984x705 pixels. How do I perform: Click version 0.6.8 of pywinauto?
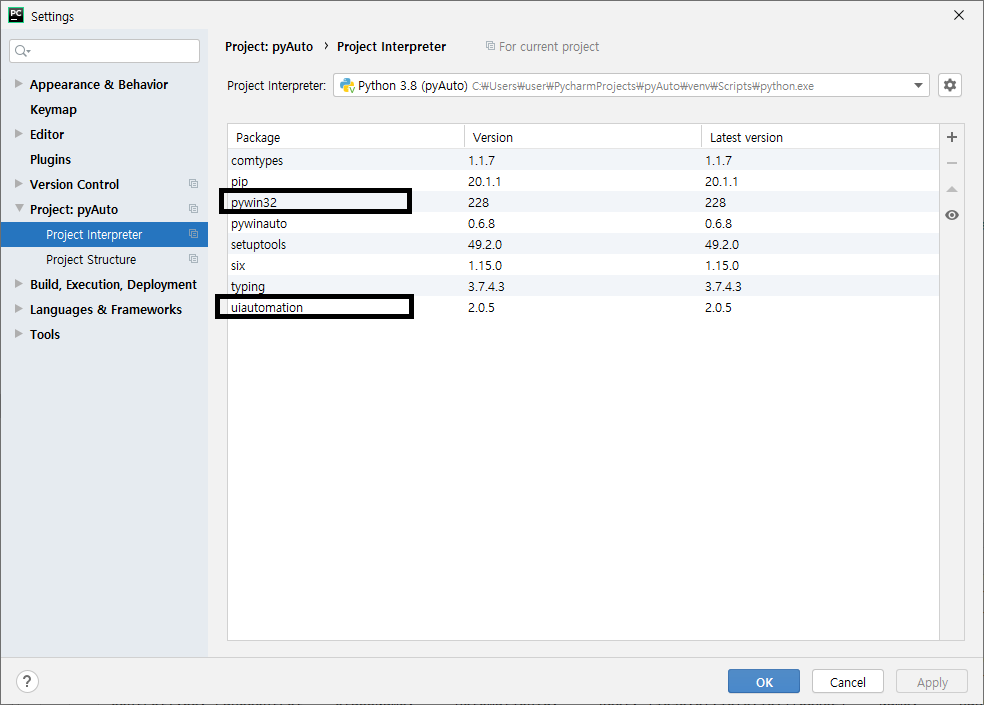point(481,223)
